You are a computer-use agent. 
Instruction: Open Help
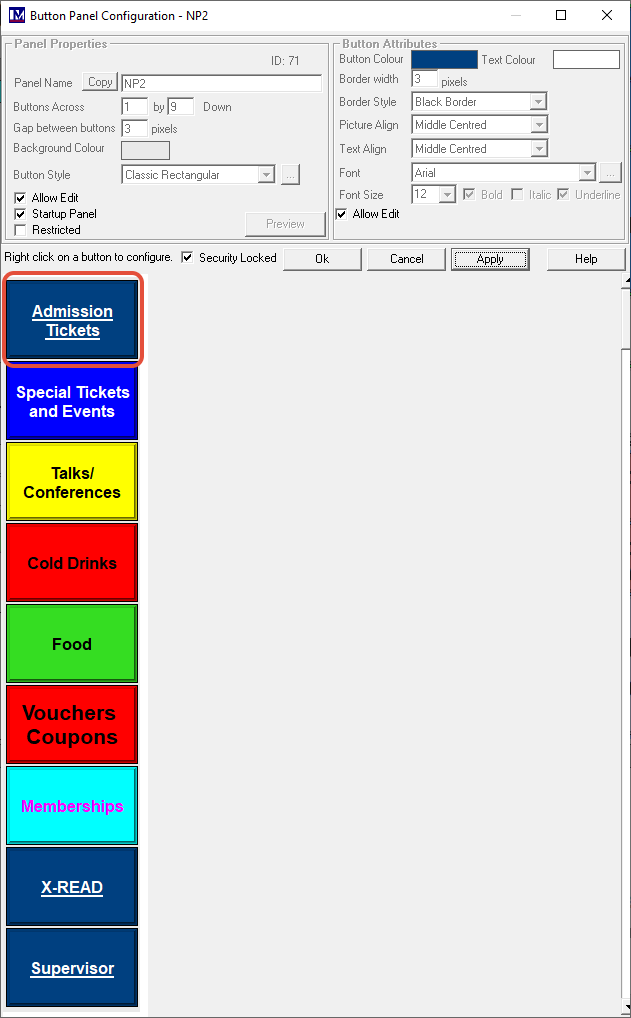click(586, 259)
